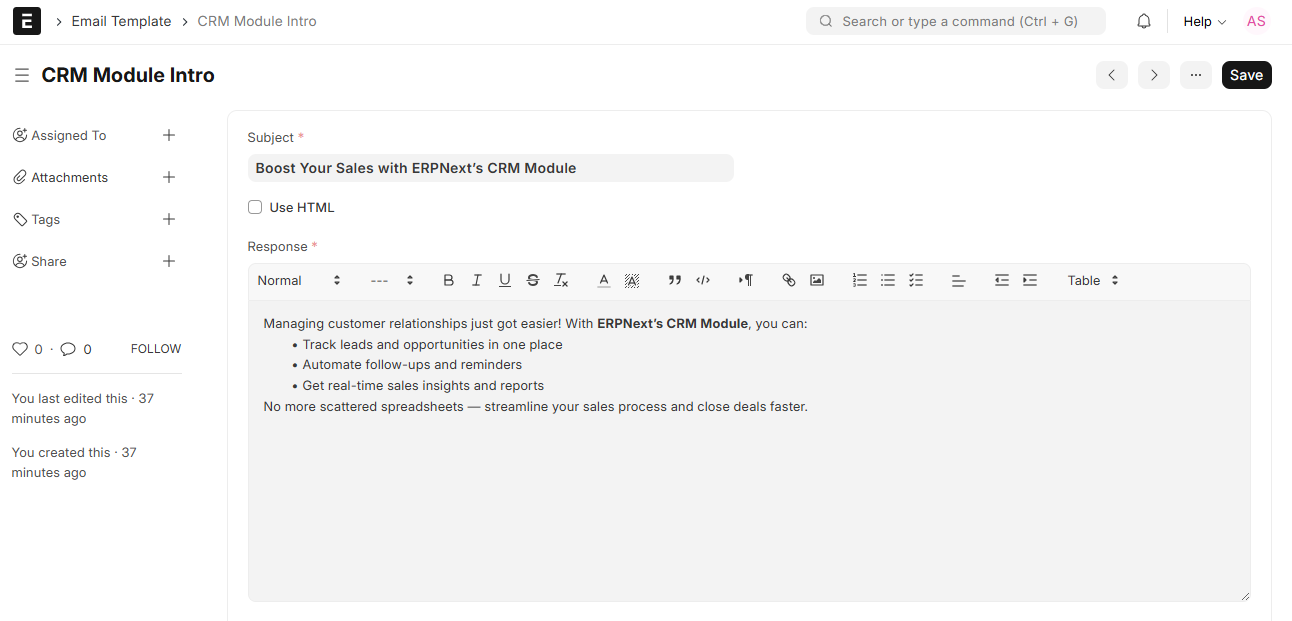The width and height of the screenshot is (1292, 621).
Task: Apply blockquote formatting
Action: [674, 281]
